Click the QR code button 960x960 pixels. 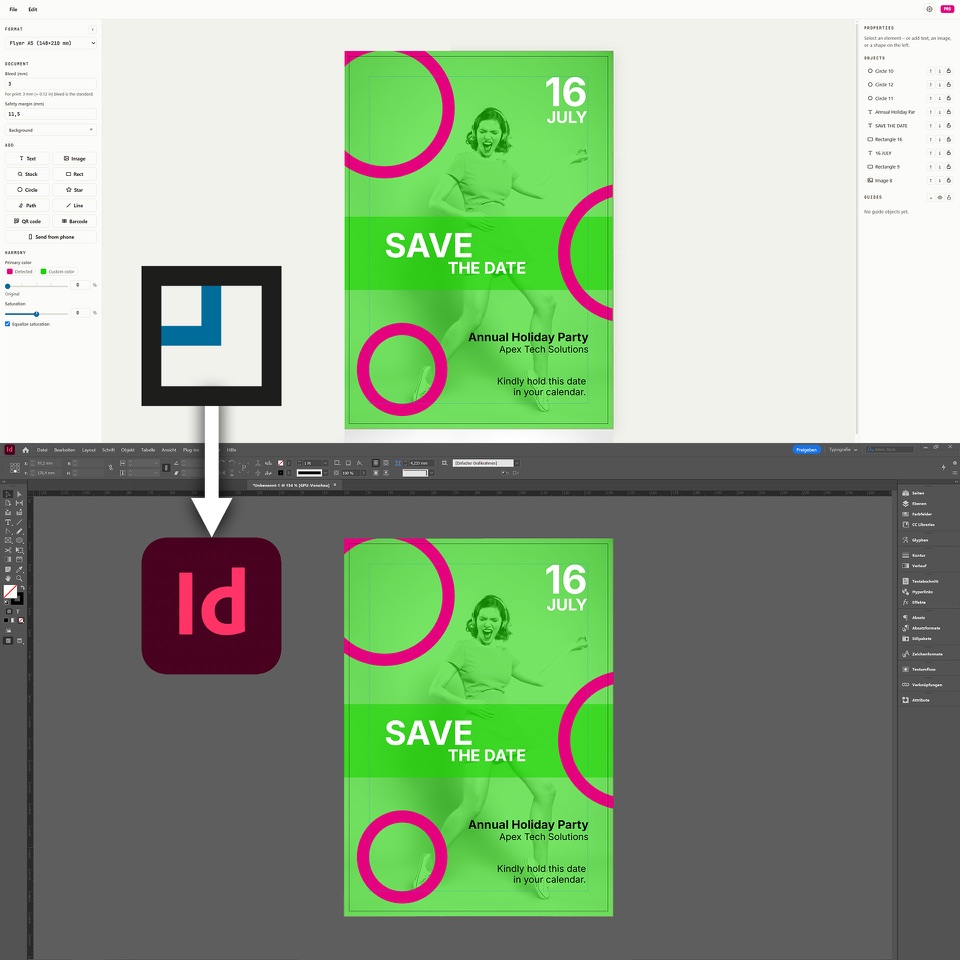[x=27, y=221]
